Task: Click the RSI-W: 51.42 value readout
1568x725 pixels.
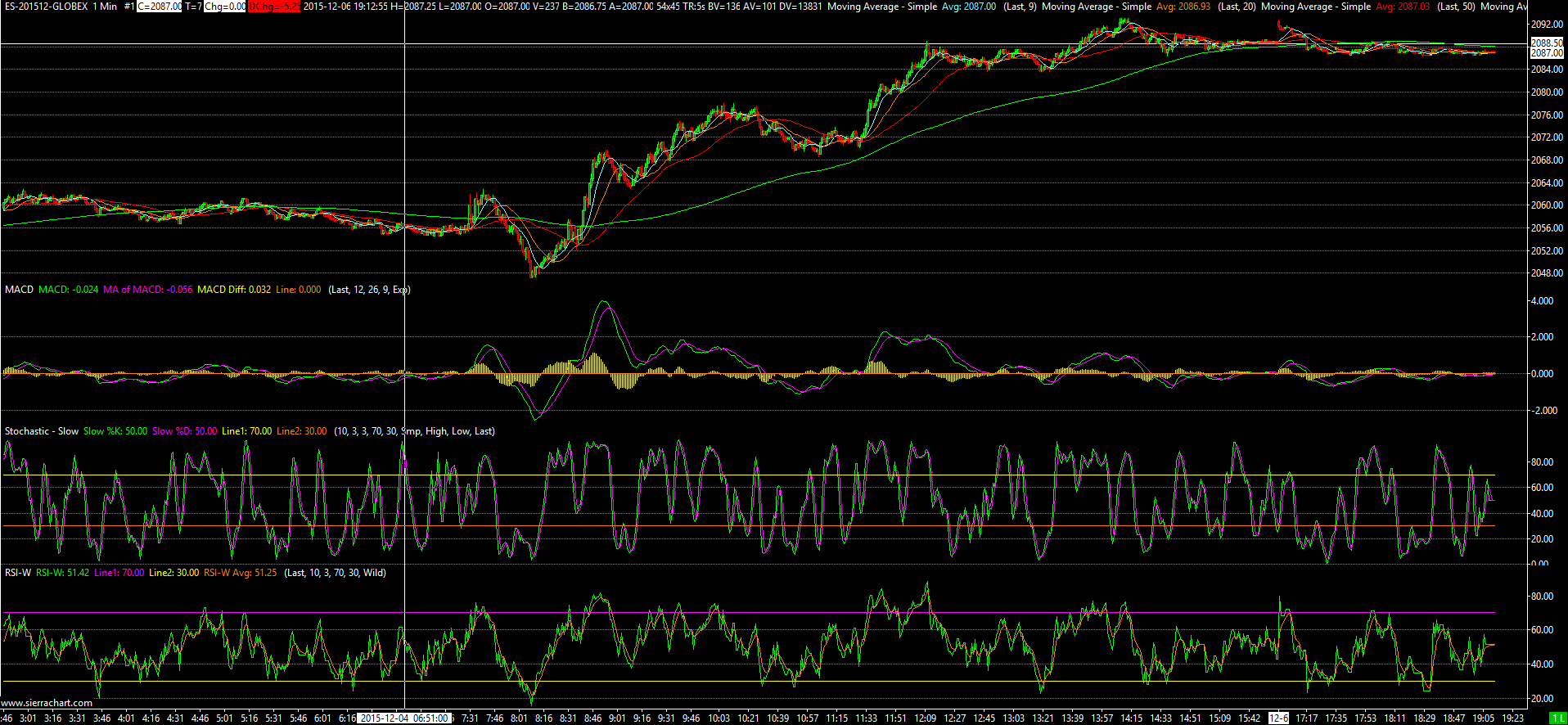Action: pyautogui.click(x=63, y=573)
